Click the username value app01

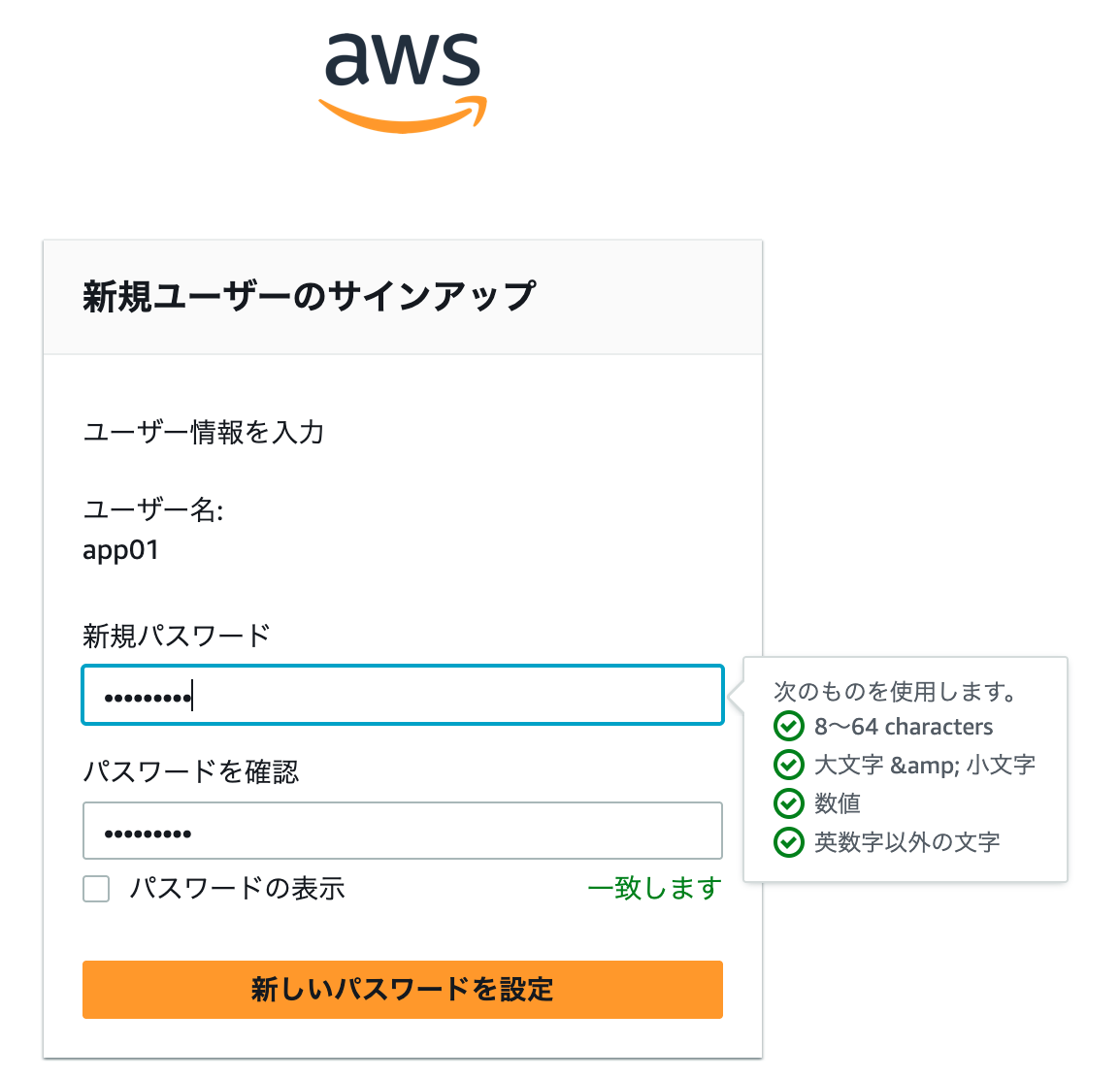click(120, 550)
